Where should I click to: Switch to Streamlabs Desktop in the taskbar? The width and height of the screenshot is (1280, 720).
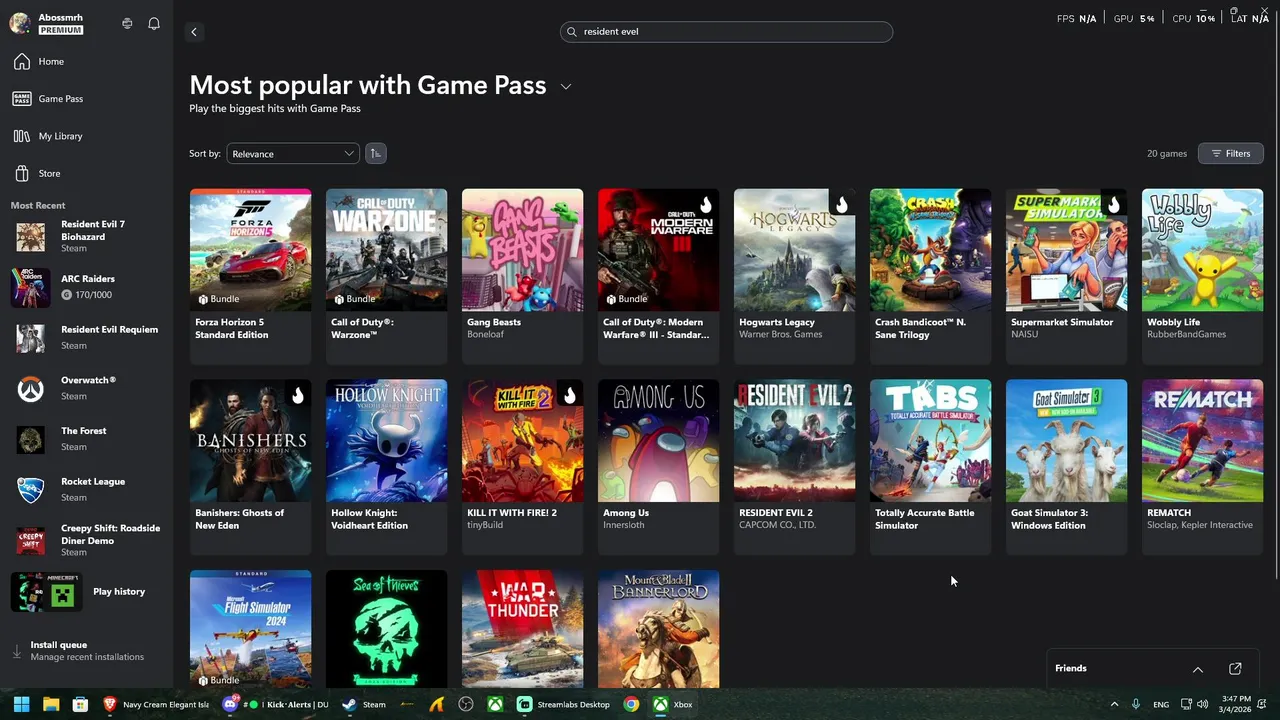coord(563,704)
